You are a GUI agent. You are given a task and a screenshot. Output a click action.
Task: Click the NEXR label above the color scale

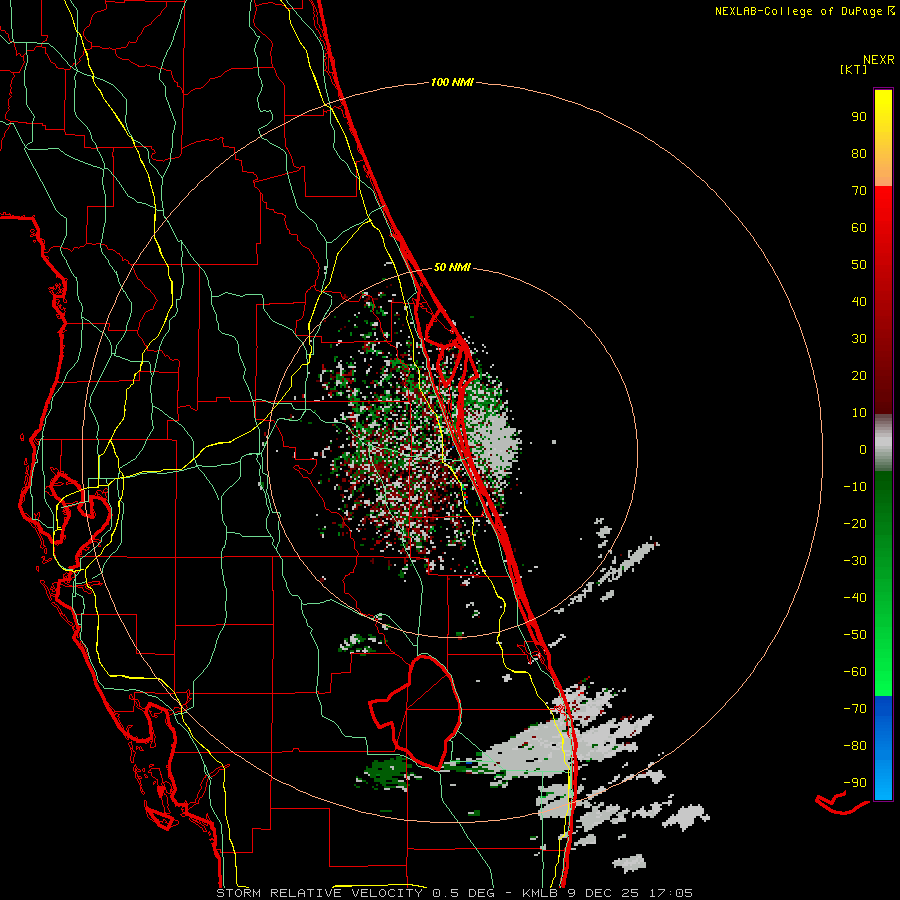tap(879, 60)
